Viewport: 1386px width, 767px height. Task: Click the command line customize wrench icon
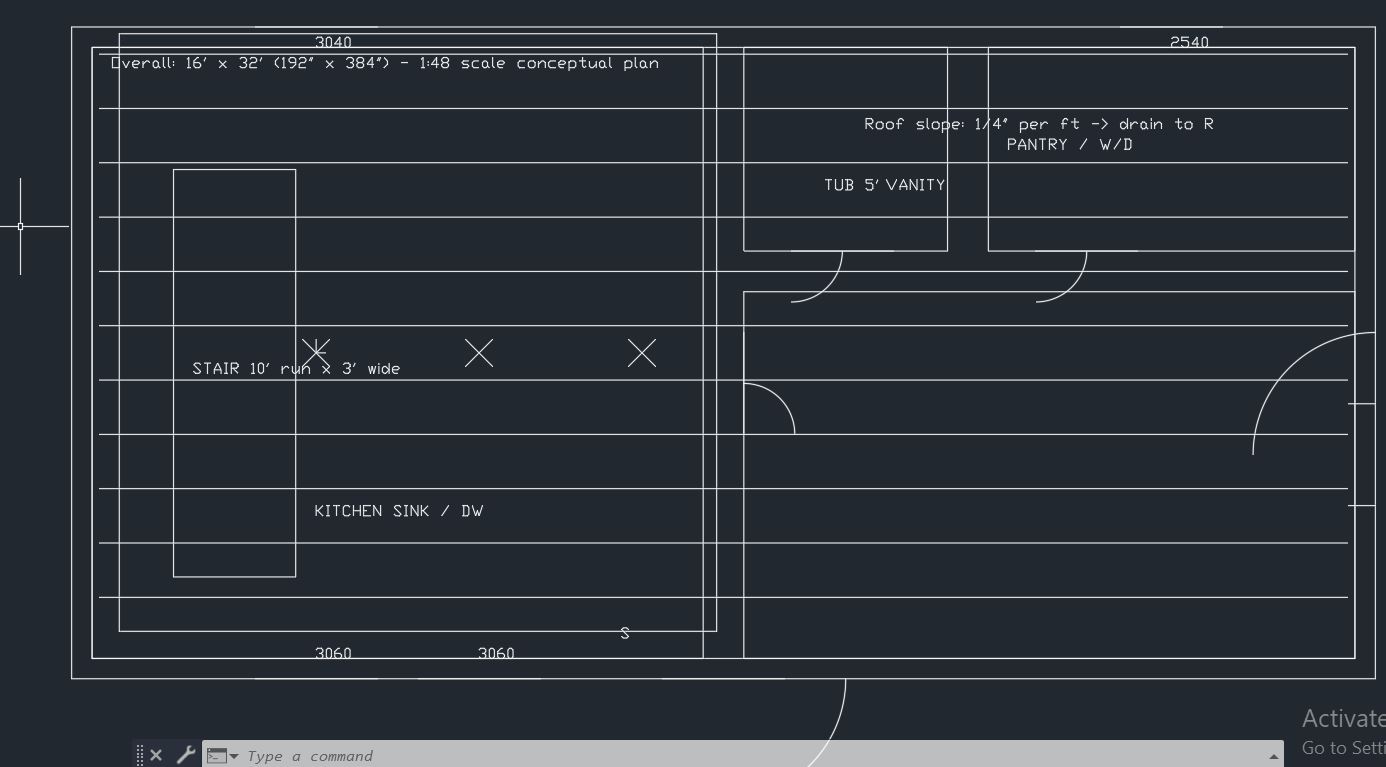point(185,755)
